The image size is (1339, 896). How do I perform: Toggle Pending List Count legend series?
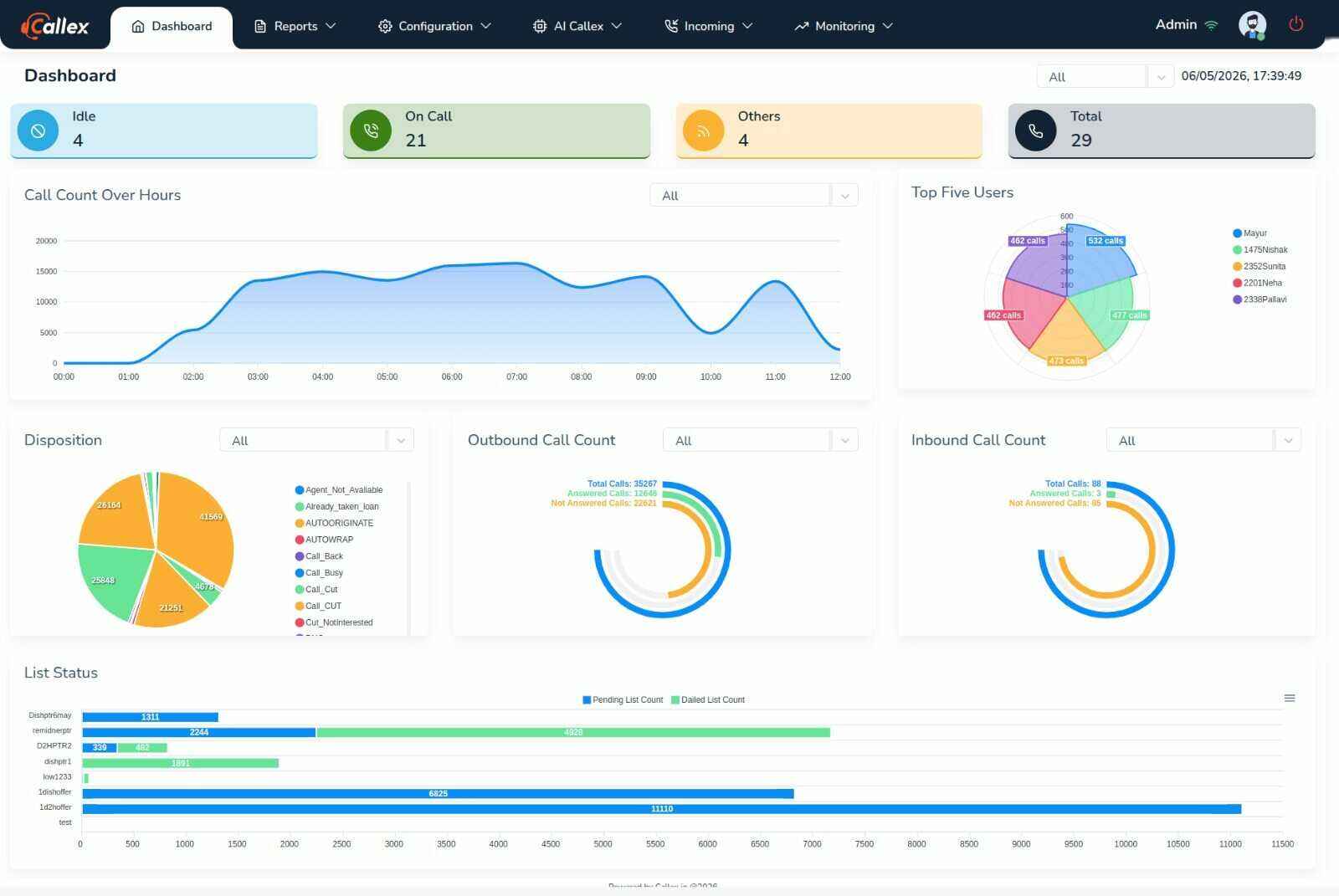point(623,700)
